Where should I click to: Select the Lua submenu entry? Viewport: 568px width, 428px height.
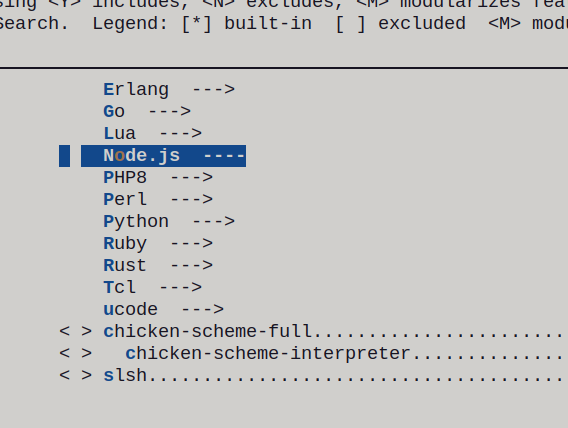(x=152, y=134)
